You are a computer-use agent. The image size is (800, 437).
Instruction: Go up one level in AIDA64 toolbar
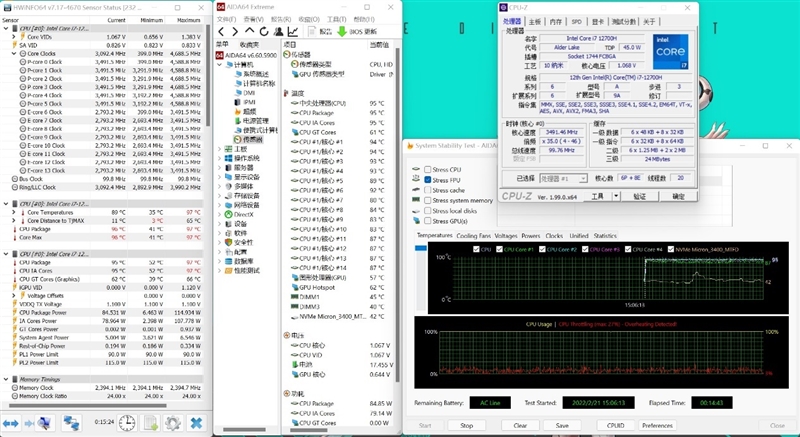coord(249,32)
